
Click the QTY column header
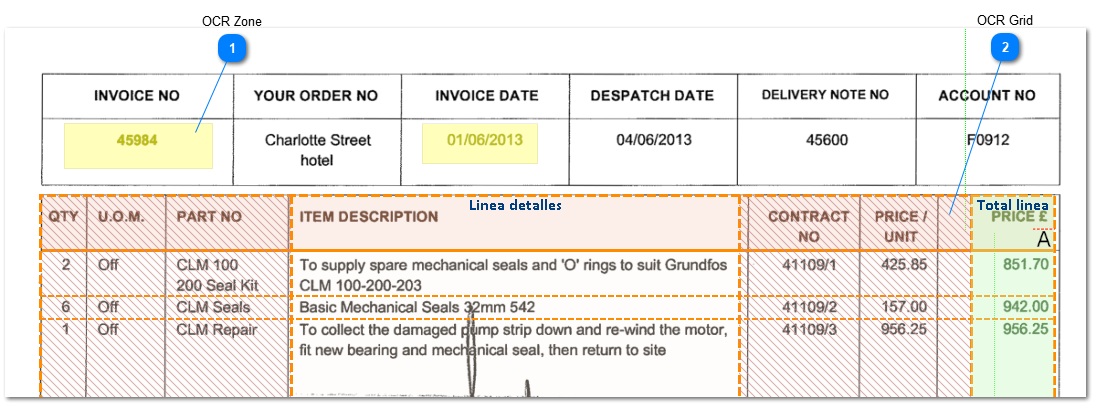63,216
